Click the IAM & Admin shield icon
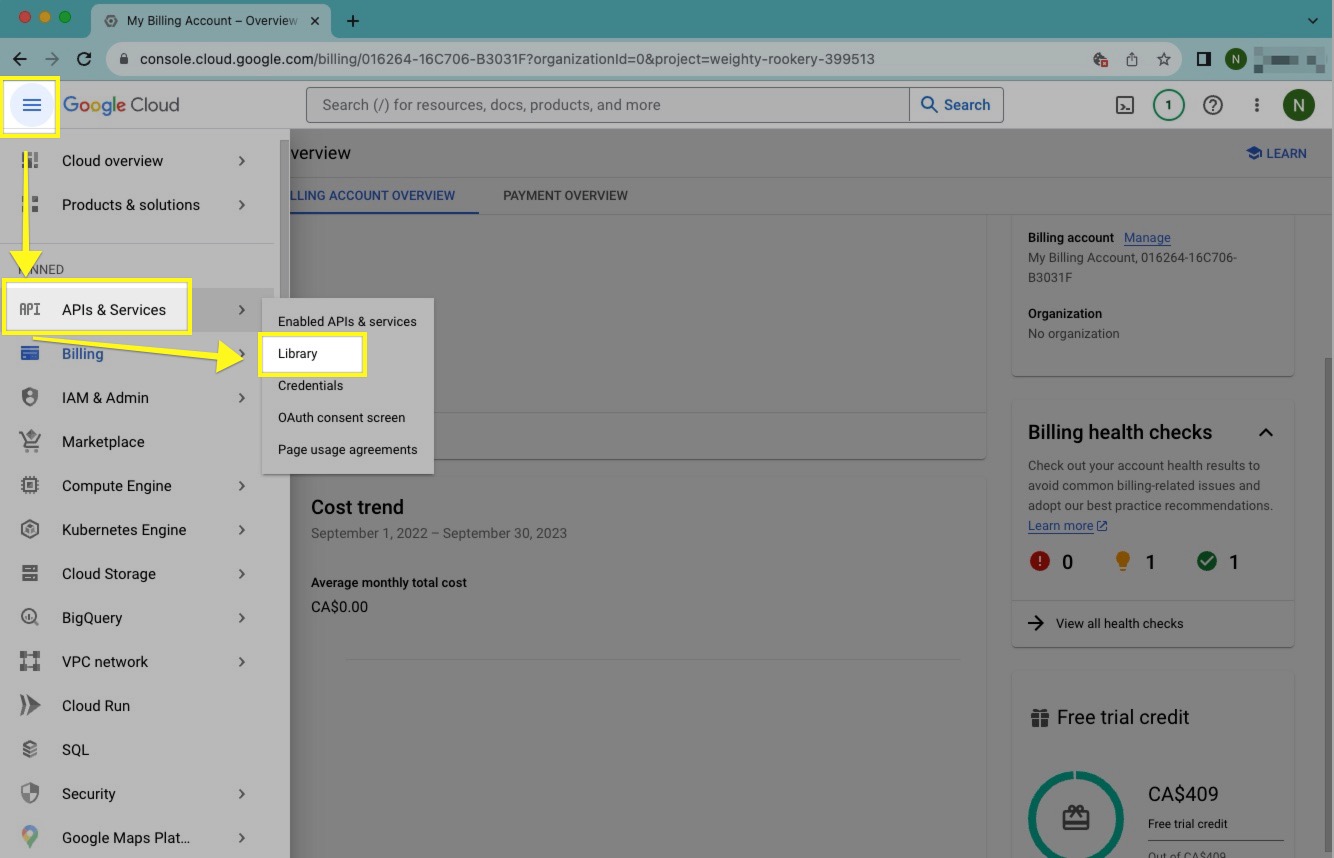 point(30,398)
